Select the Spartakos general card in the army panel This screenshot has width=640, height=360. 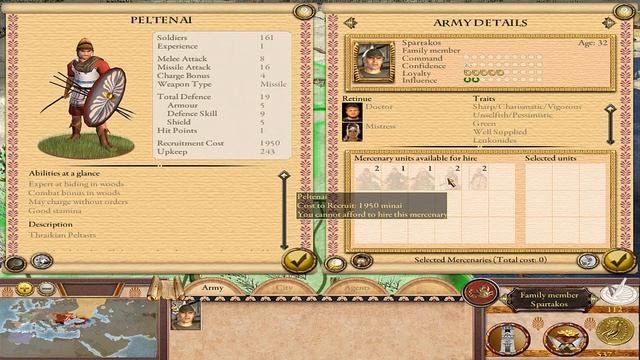pos(186,316)
